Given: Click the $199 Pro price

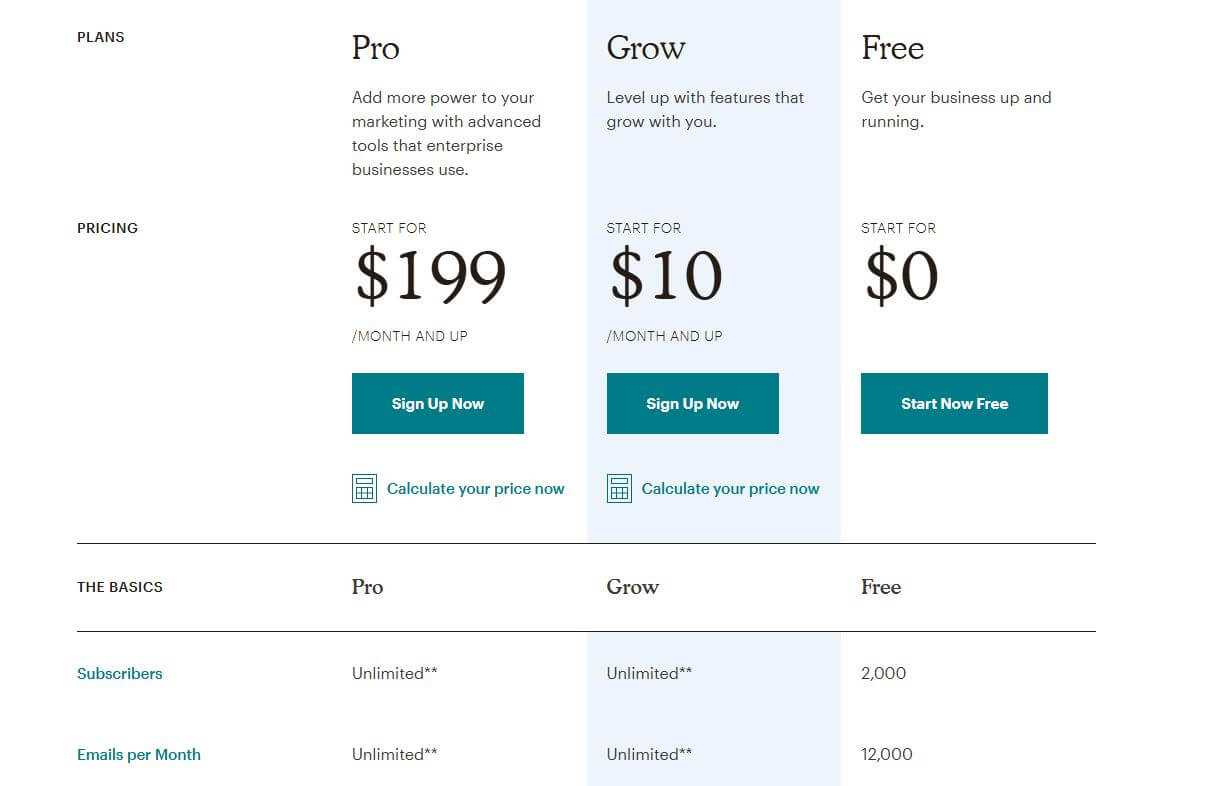Looking at the screenshot, I should (429, 277).
